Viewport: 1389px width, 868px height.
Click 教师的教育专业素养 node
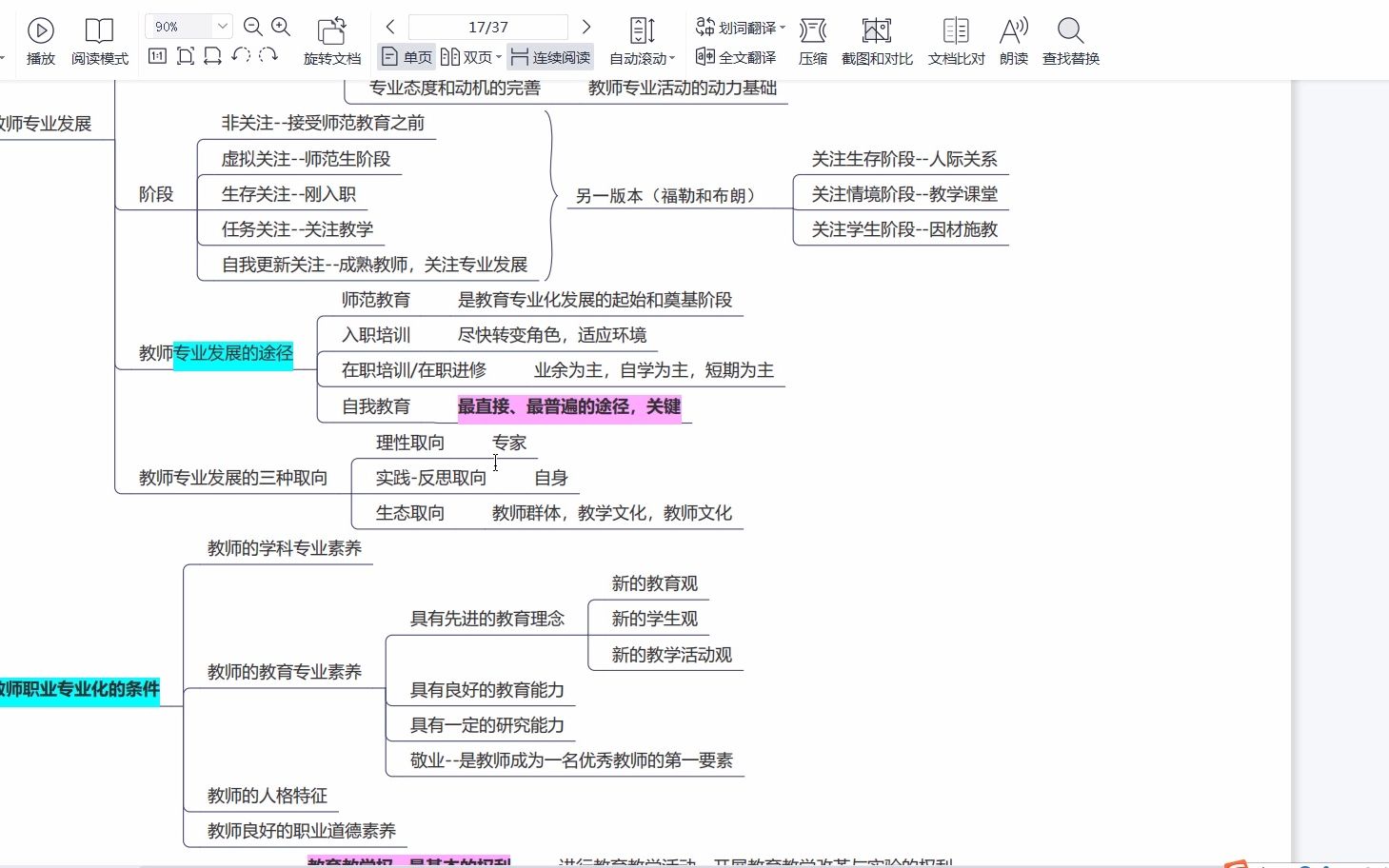pyautogui.click(x=285, y=672)
